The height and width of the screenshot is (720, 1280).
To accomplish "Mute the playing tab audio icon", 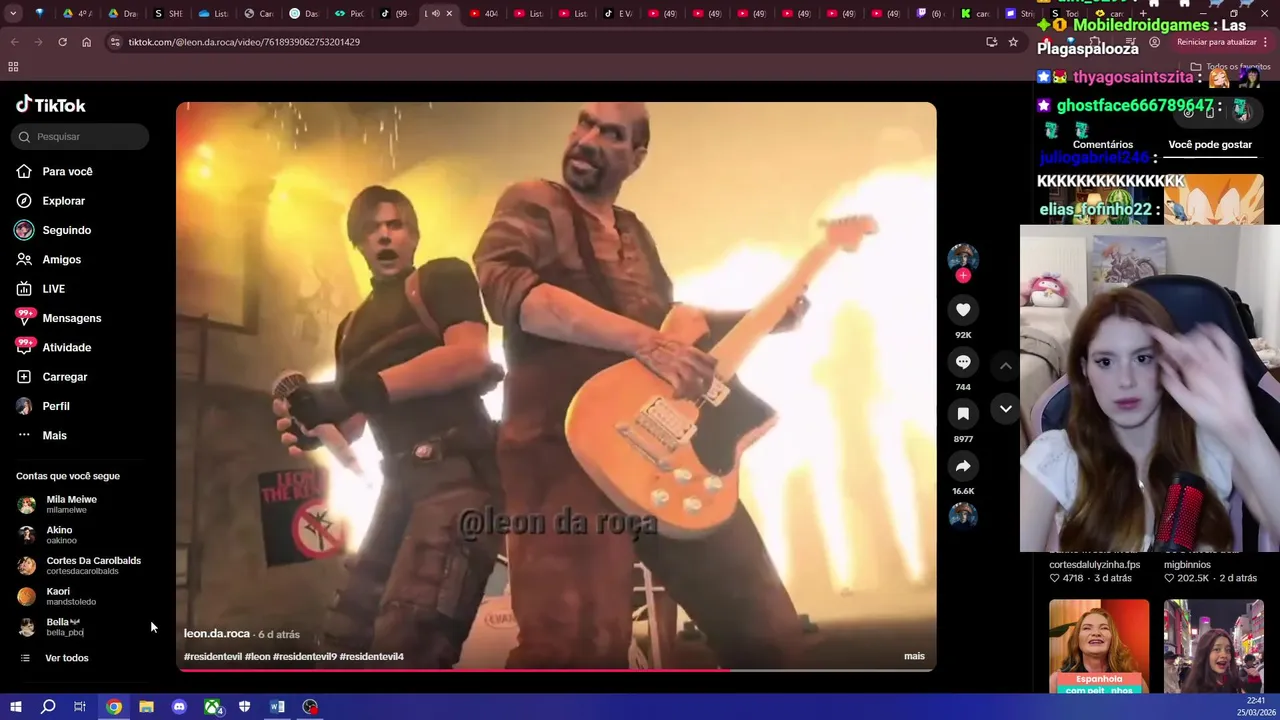I will pos(435,13).
